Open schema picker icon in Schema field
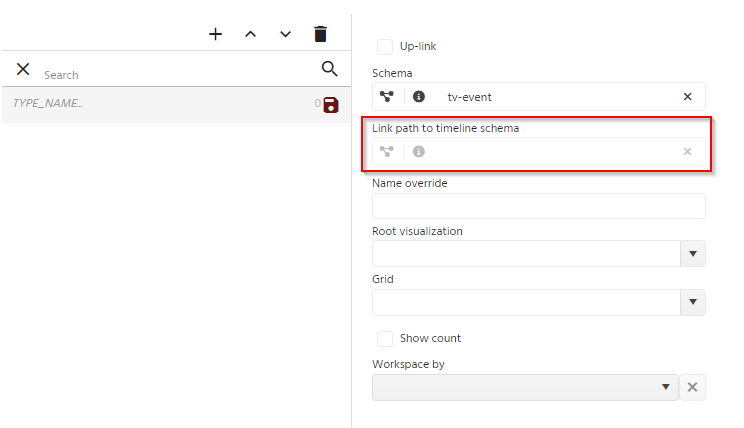The width and height of the screenshot is (744, 428). 387,97
